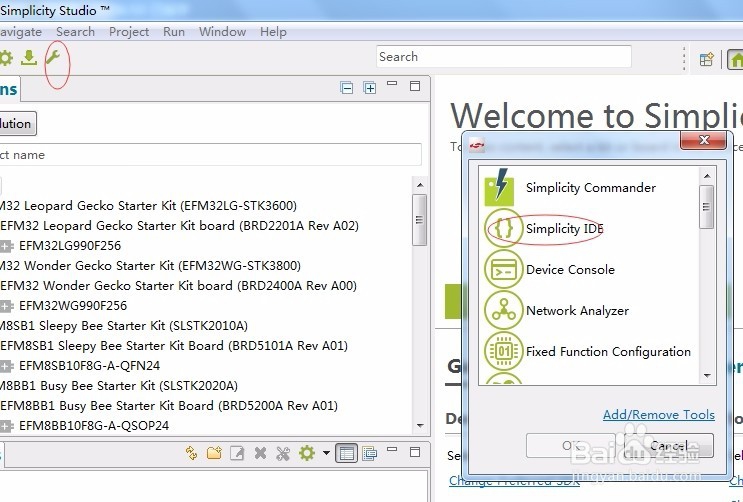
Task: Select Sleepy Bee Board BRD5101A Rev A01
Action: [174, 346]
